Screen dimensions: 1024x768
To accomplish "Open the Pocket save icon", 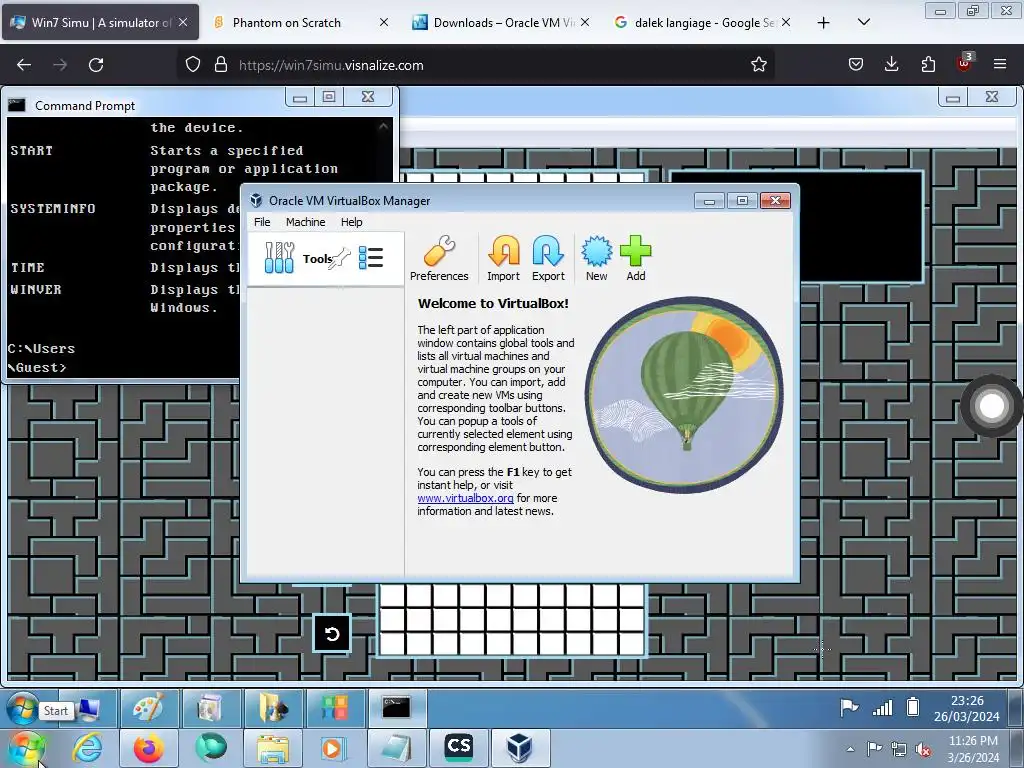I will 856,65.
